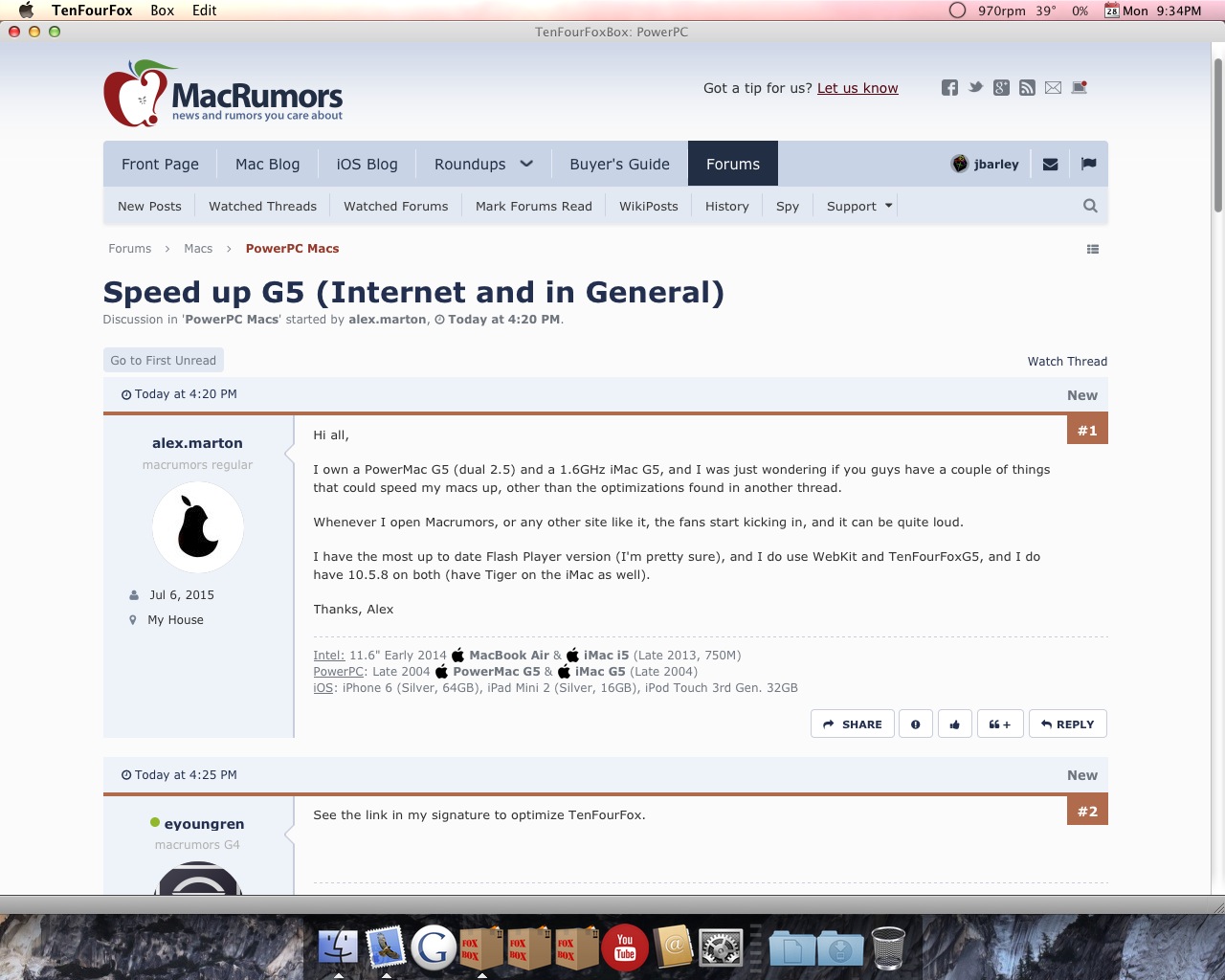
Task: Click the SHARE button on post #1
Action: [852, 724]
